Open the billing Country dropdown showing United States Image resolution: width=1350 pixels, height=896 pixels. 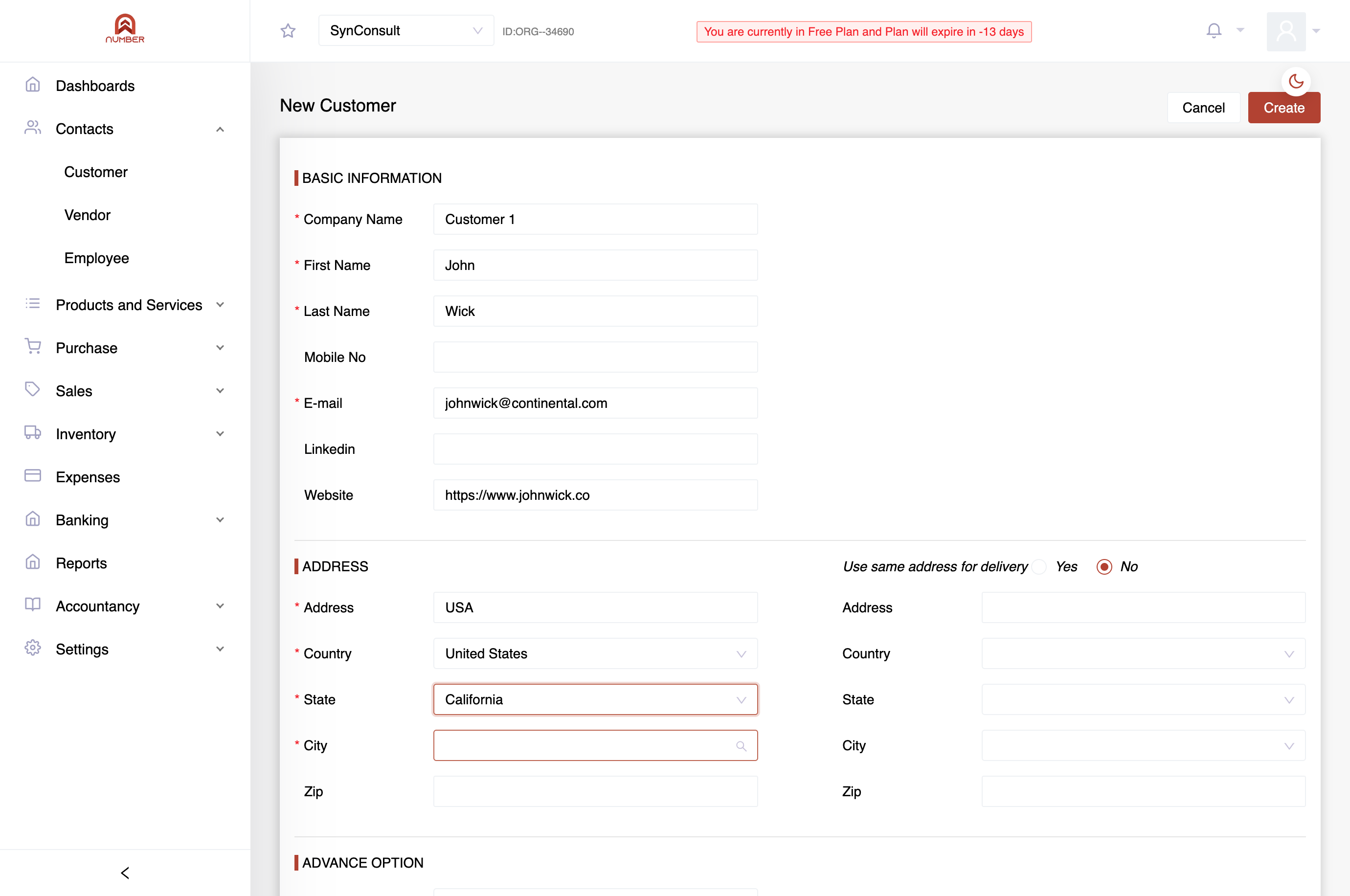pyautogui.click(x=595, y=653)
